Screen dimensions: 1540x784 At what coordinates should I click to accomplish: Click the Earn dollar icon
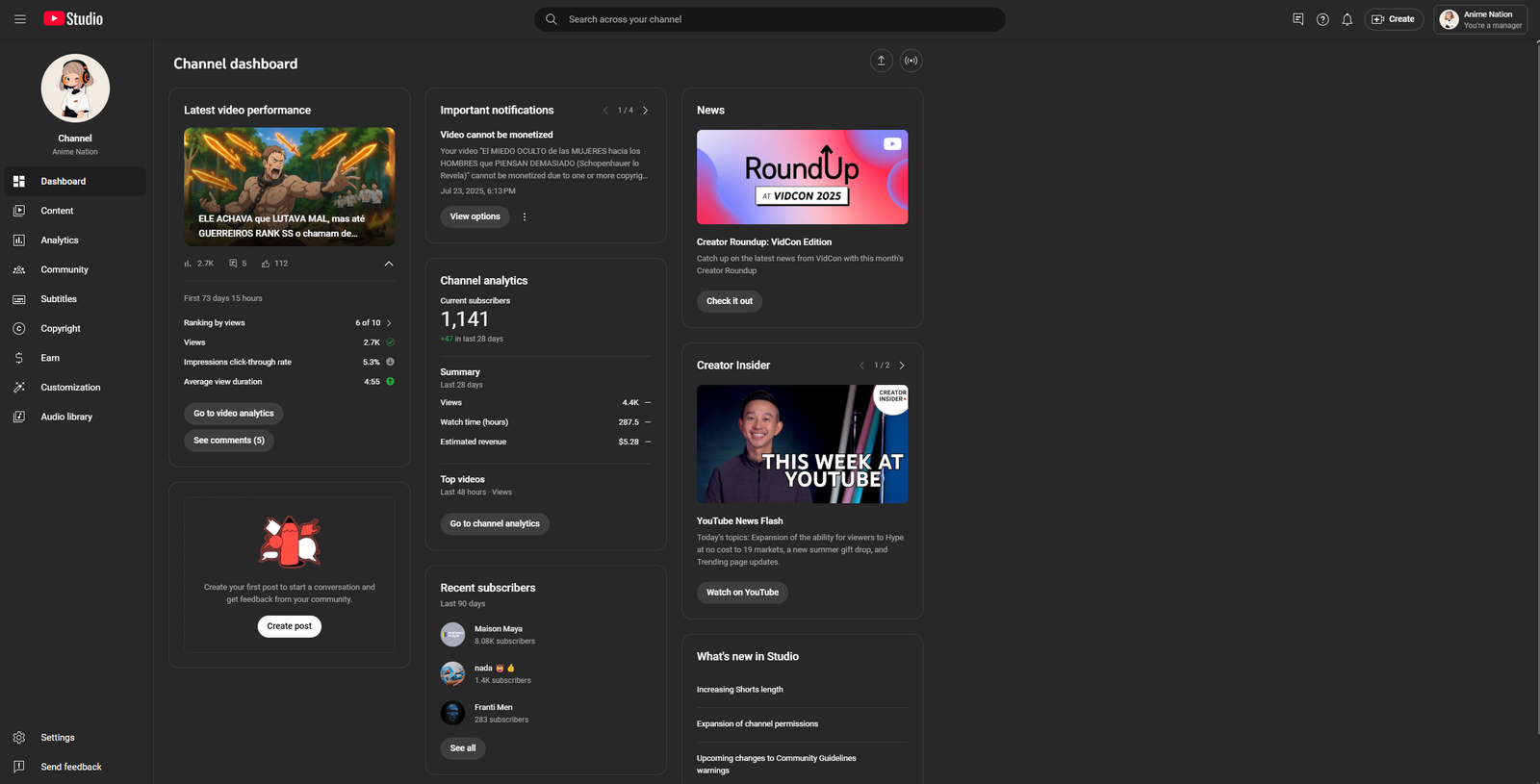19,358
